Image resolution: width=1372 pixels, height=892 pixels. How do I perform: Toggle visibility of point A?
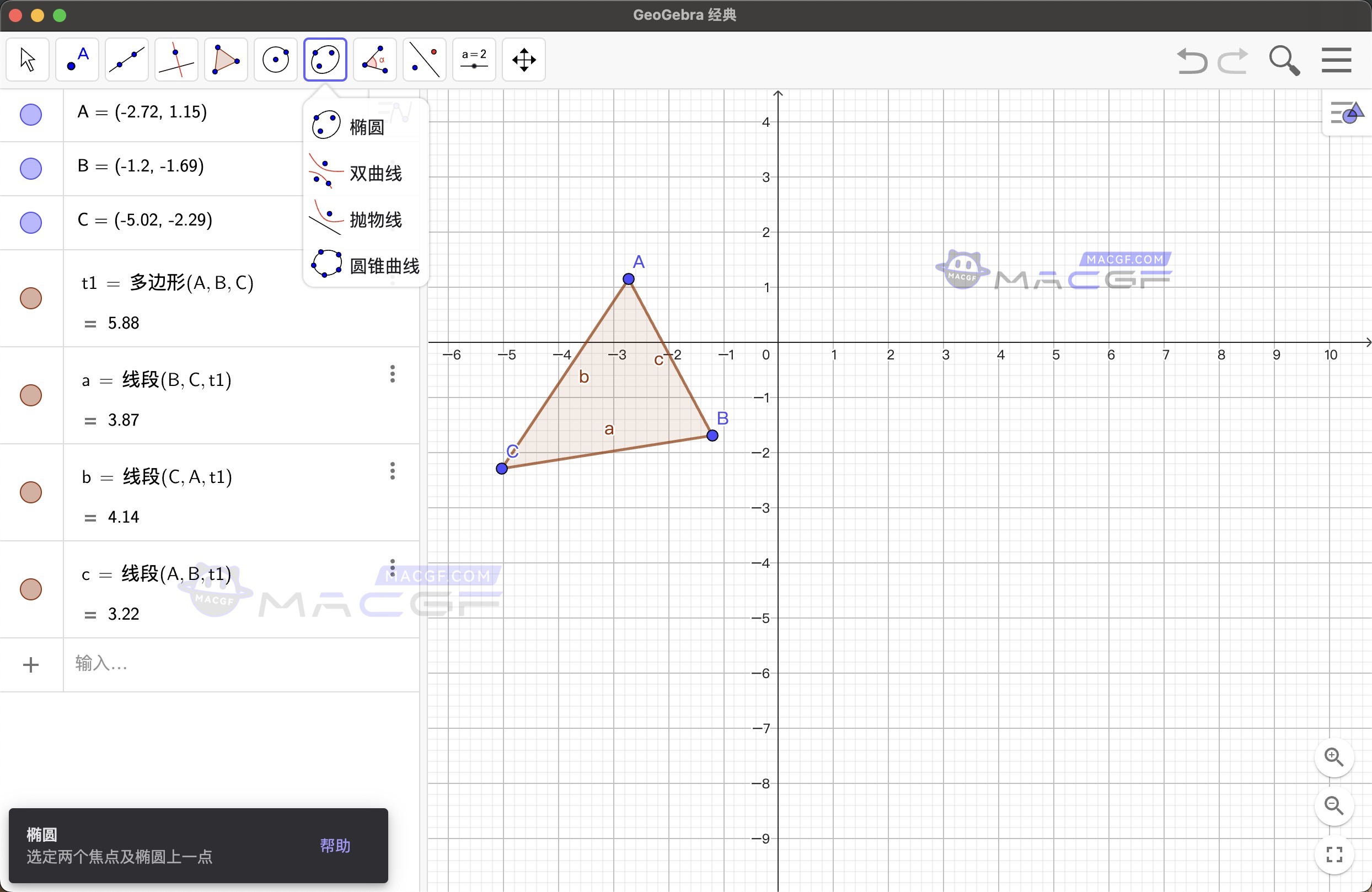click(x=30, y=115)
